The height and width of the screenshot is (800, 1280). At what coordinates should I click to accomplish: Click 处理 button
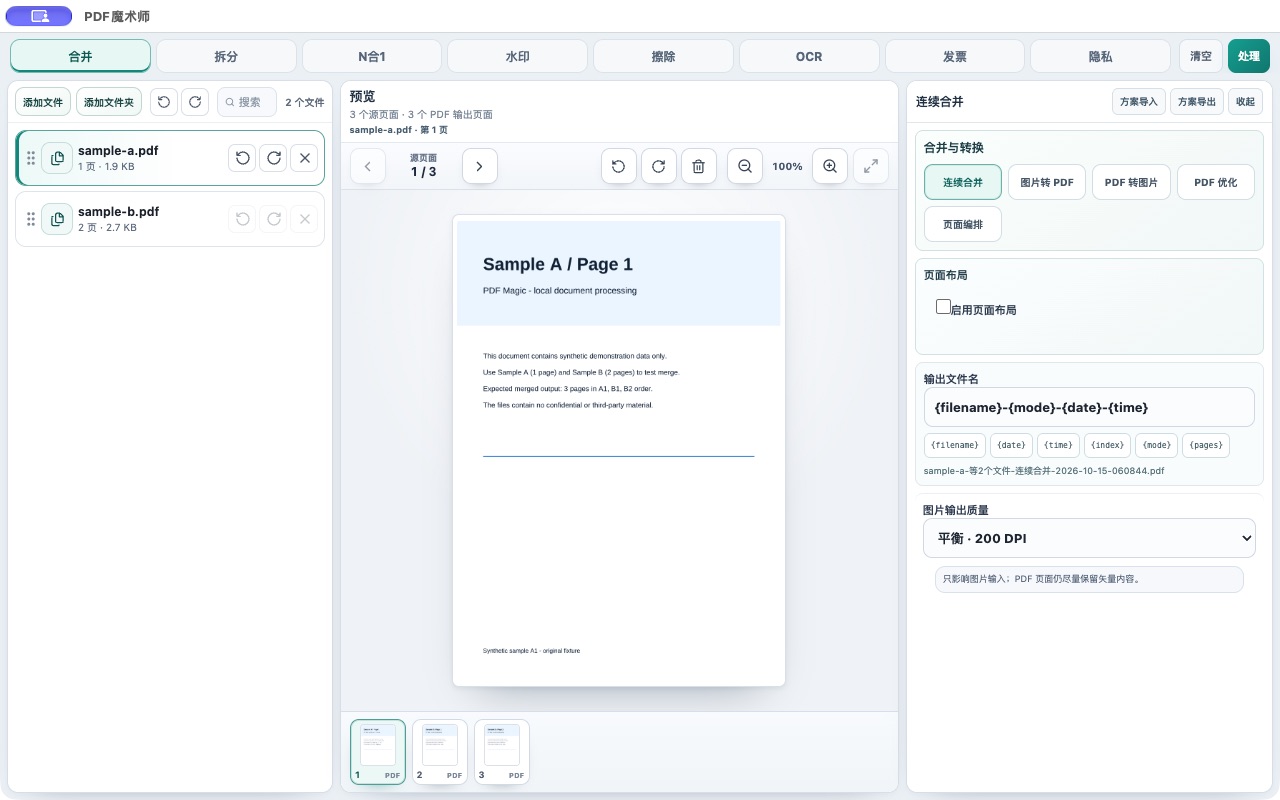(1249, 56)
